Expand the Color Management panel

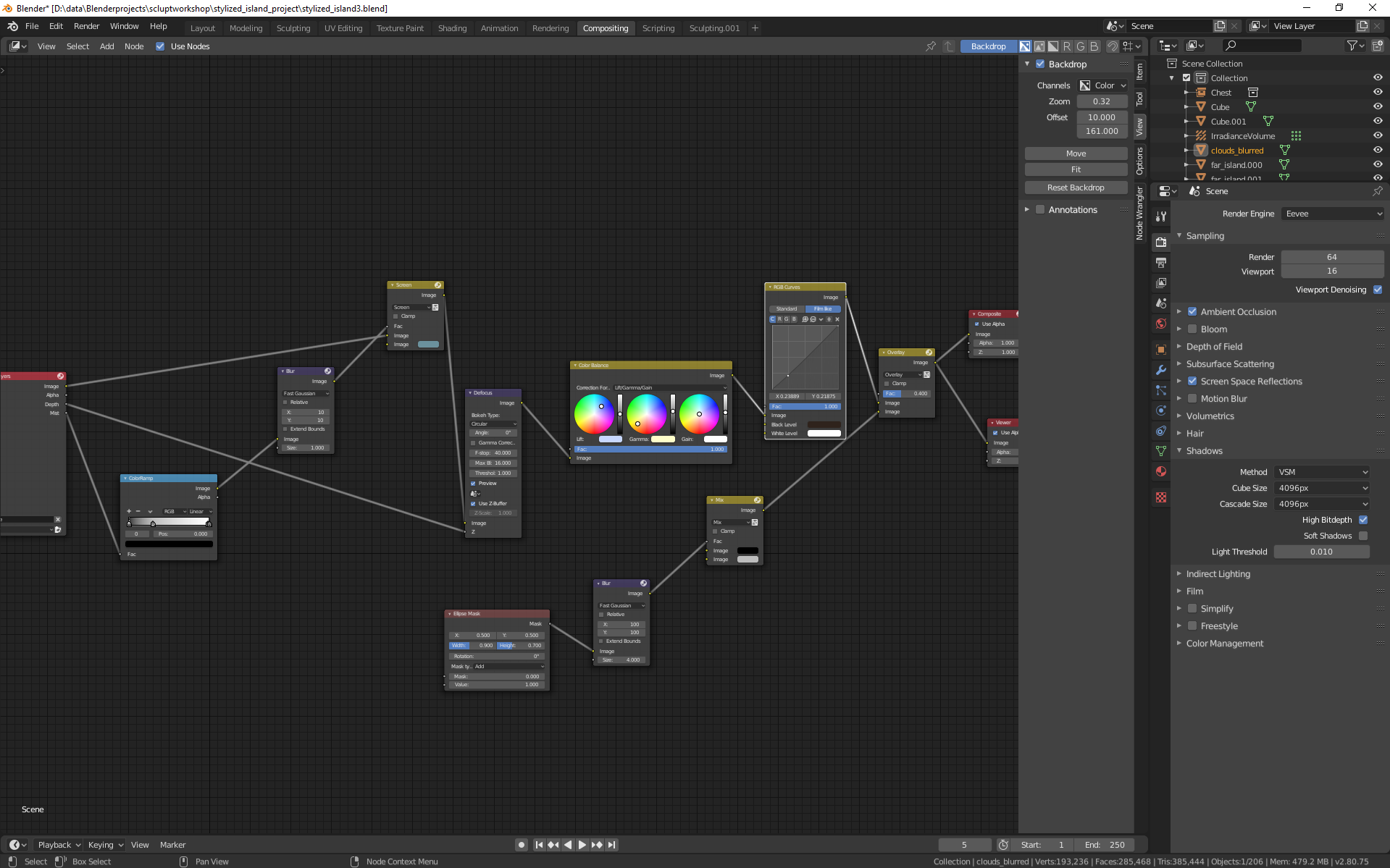1224,643
